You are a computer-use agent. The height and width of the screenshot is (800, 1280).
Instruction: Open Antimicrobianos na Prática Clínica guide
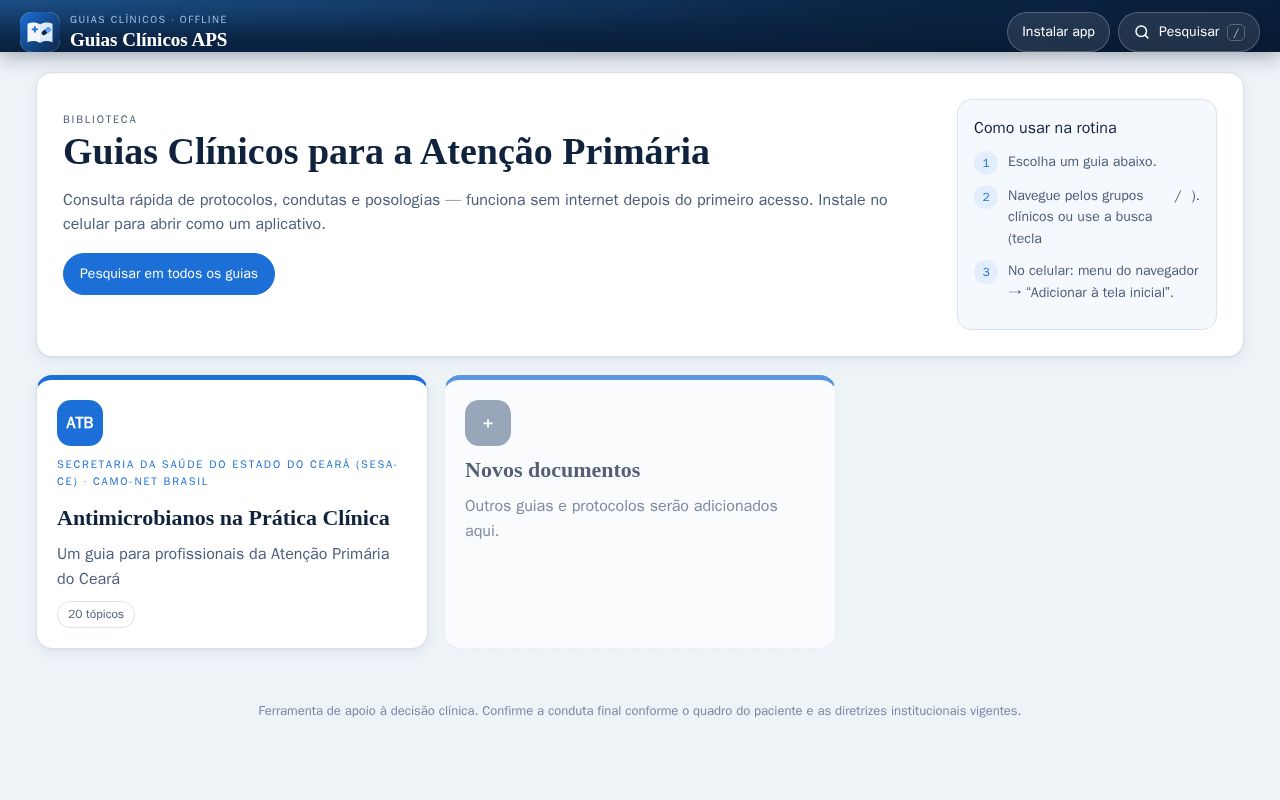(x=232, y=513)
